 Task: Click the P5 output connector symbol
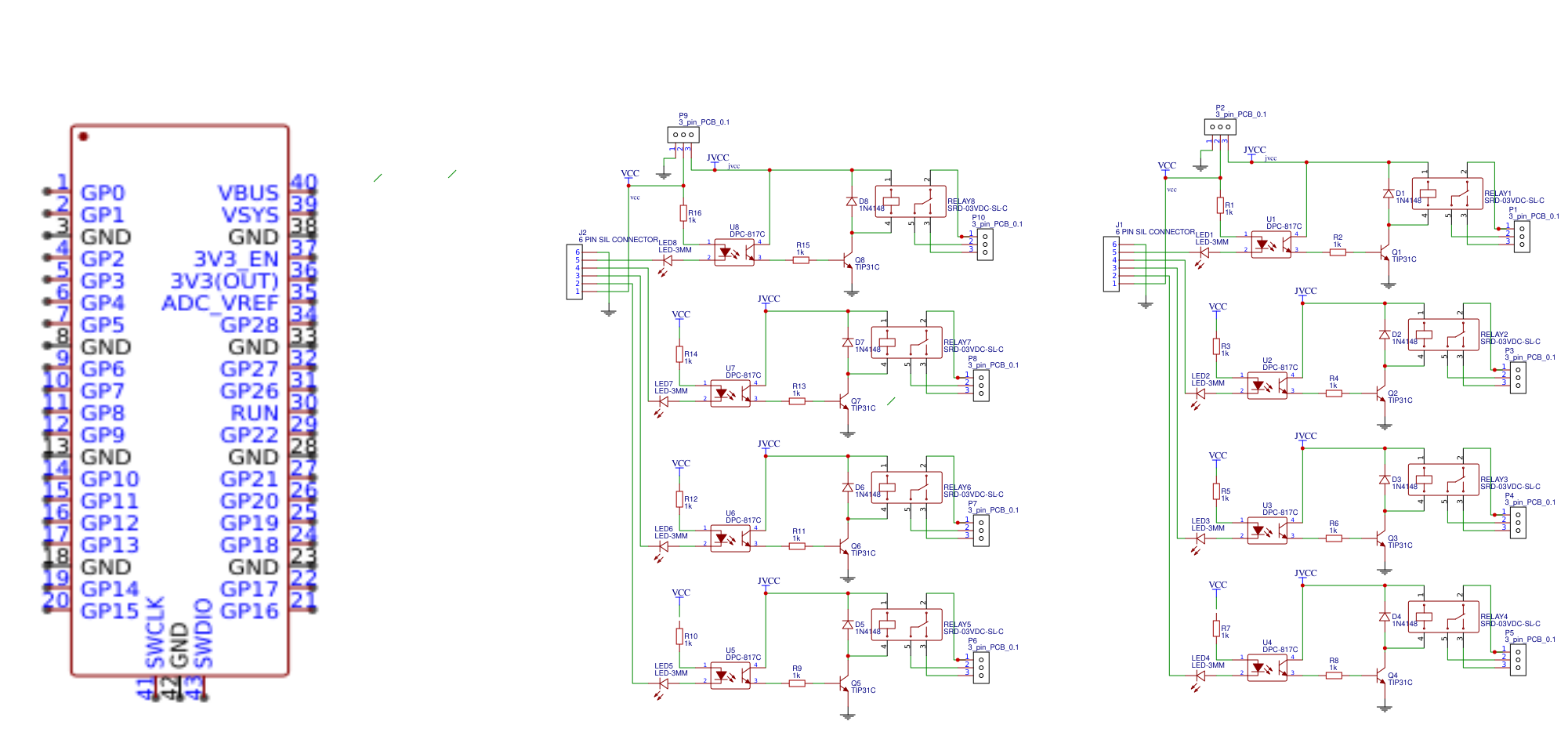tap(1518, 660)
